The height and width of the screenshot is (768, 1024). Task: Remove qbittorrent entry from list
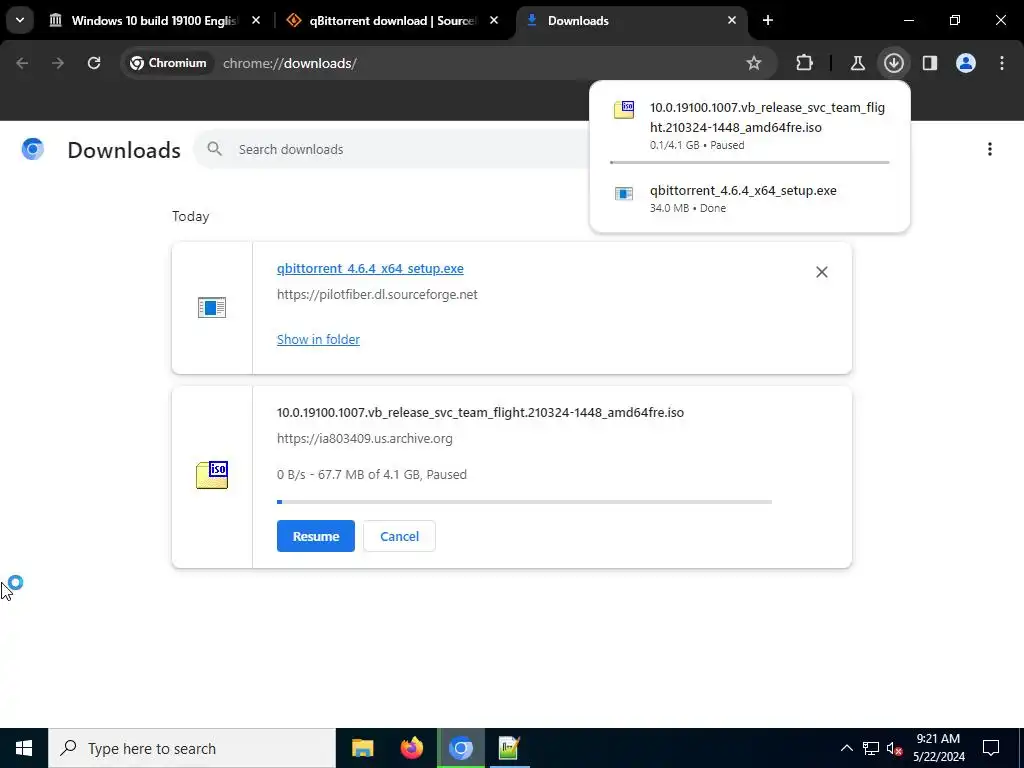(x=822, y=272)
